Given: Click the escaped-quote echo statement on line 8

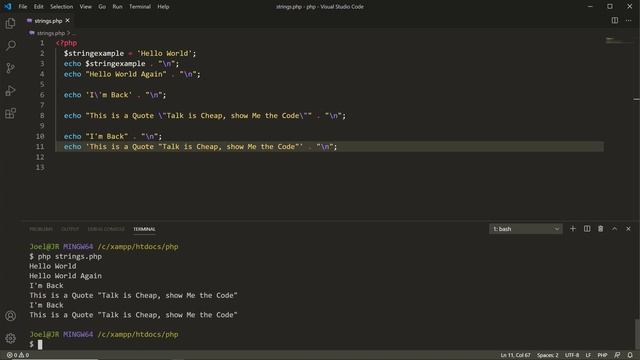Looking at the screenshot, I should click(x=204, y=116).
